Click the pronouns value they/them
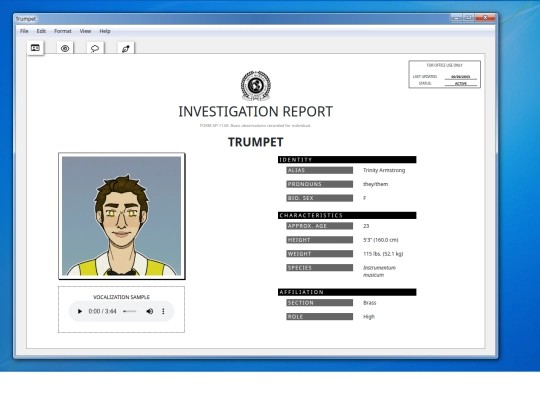 coord(375,184)
